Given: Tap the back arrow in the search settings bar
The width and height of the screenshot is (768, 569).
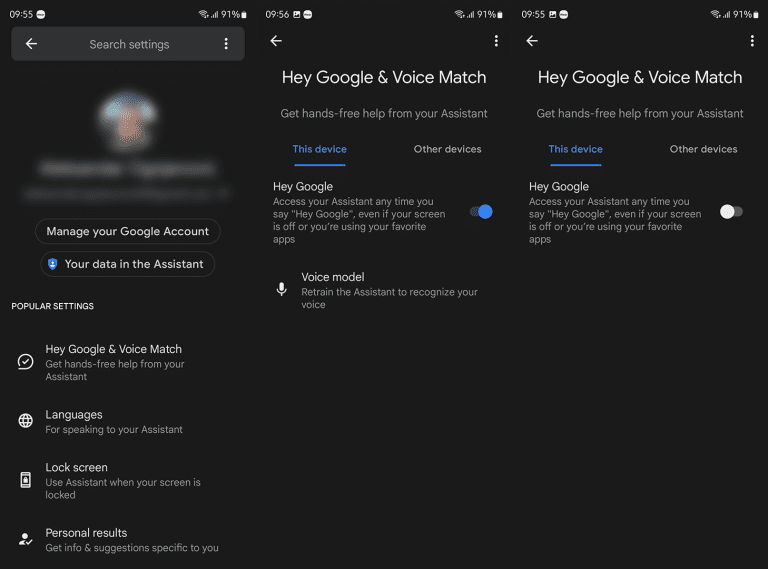Looking at the screenshot, I should click(x=31, y=44).
